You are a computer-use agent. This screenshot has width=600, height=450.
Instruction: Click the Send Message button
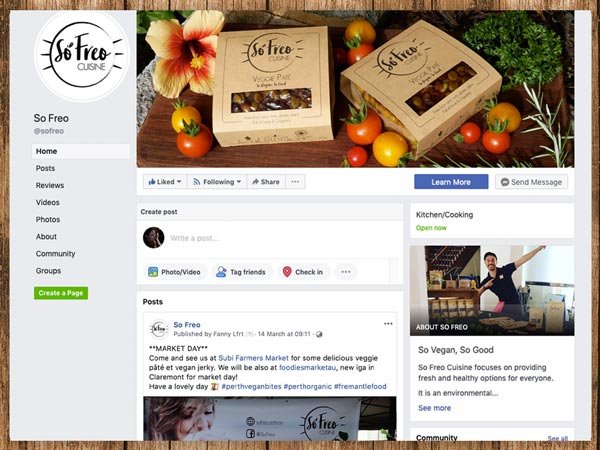(531, 182)
